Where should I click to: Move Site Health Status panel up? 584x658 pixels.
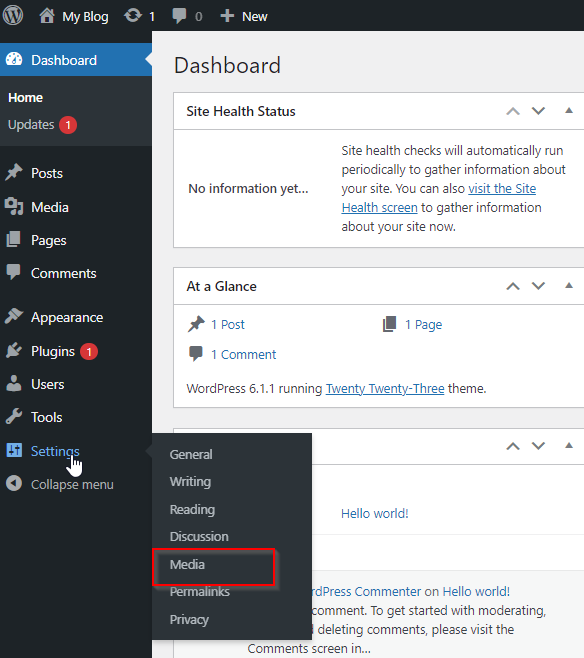click(513, 111)
